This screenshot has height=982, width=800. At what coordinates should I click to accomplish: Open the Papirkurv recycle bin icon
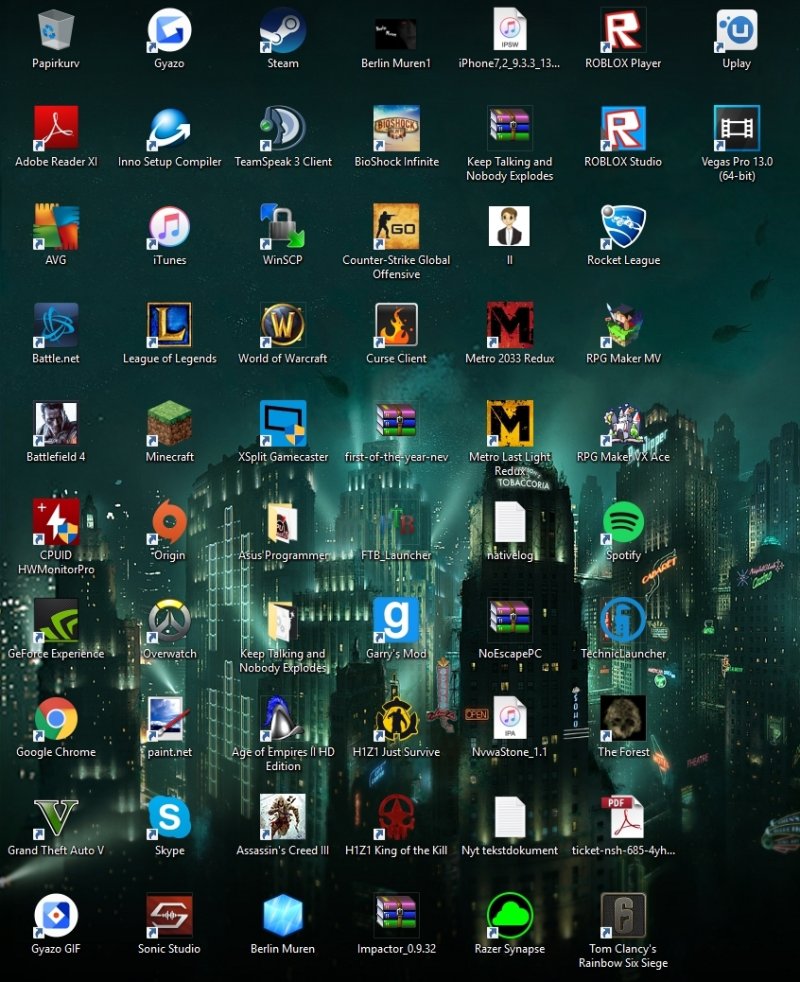[x=56, y=30]
